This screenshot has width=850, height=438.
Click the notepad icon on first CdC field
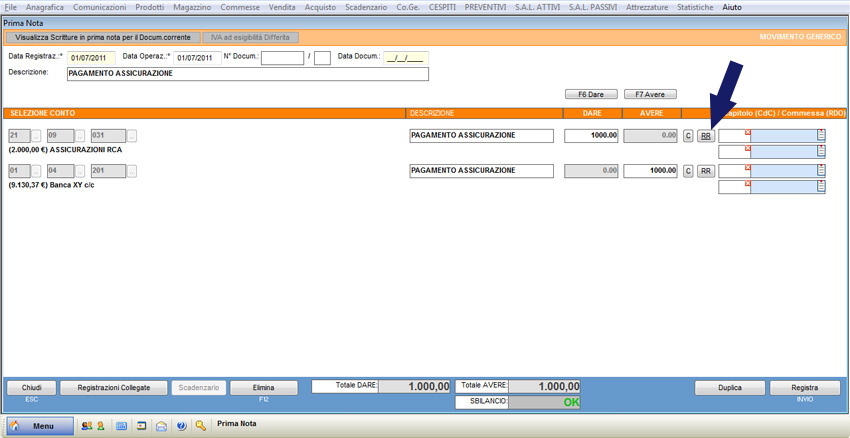point(821,135)
